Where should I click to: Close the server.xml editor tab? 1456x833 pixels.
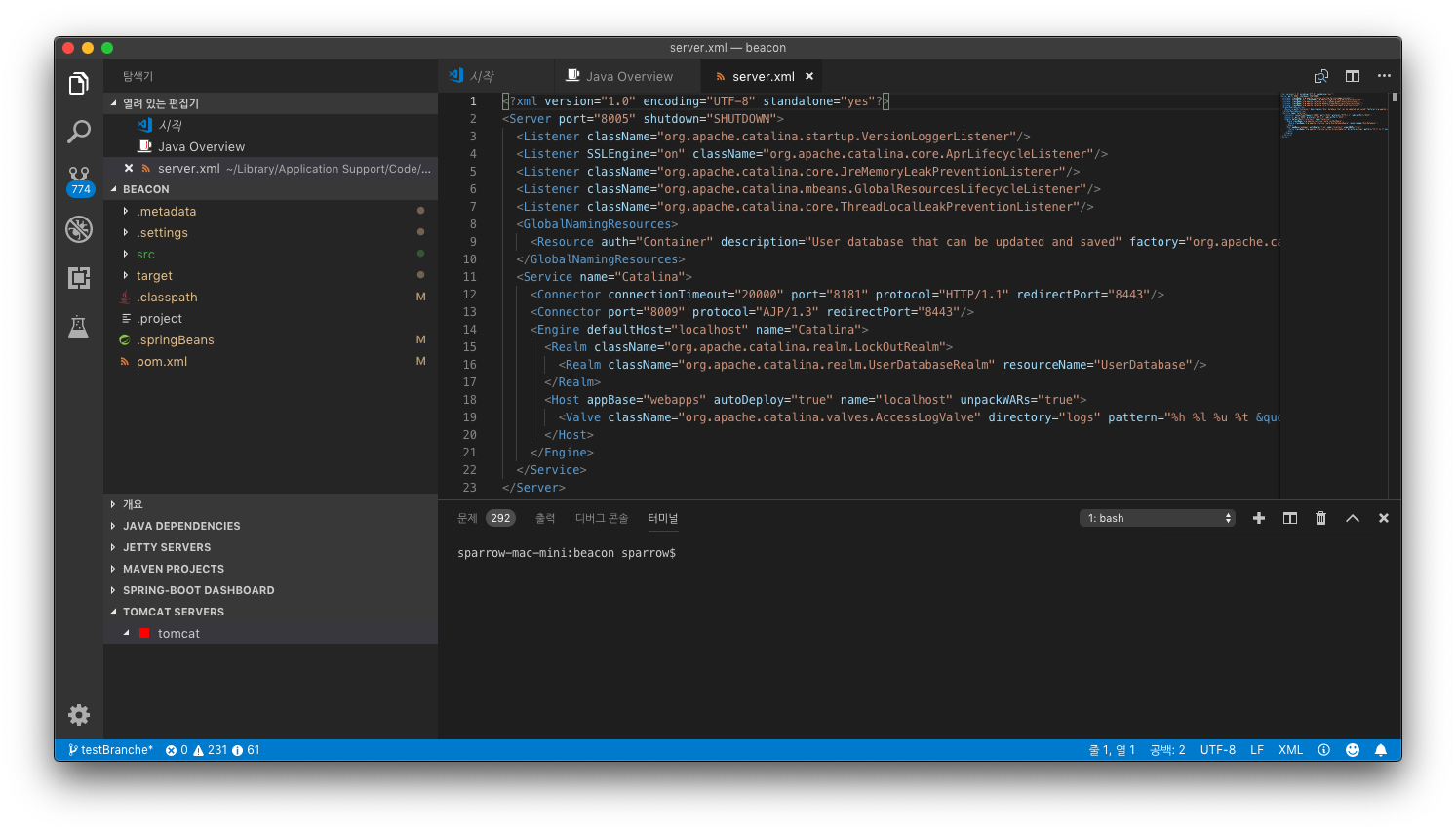809,76
